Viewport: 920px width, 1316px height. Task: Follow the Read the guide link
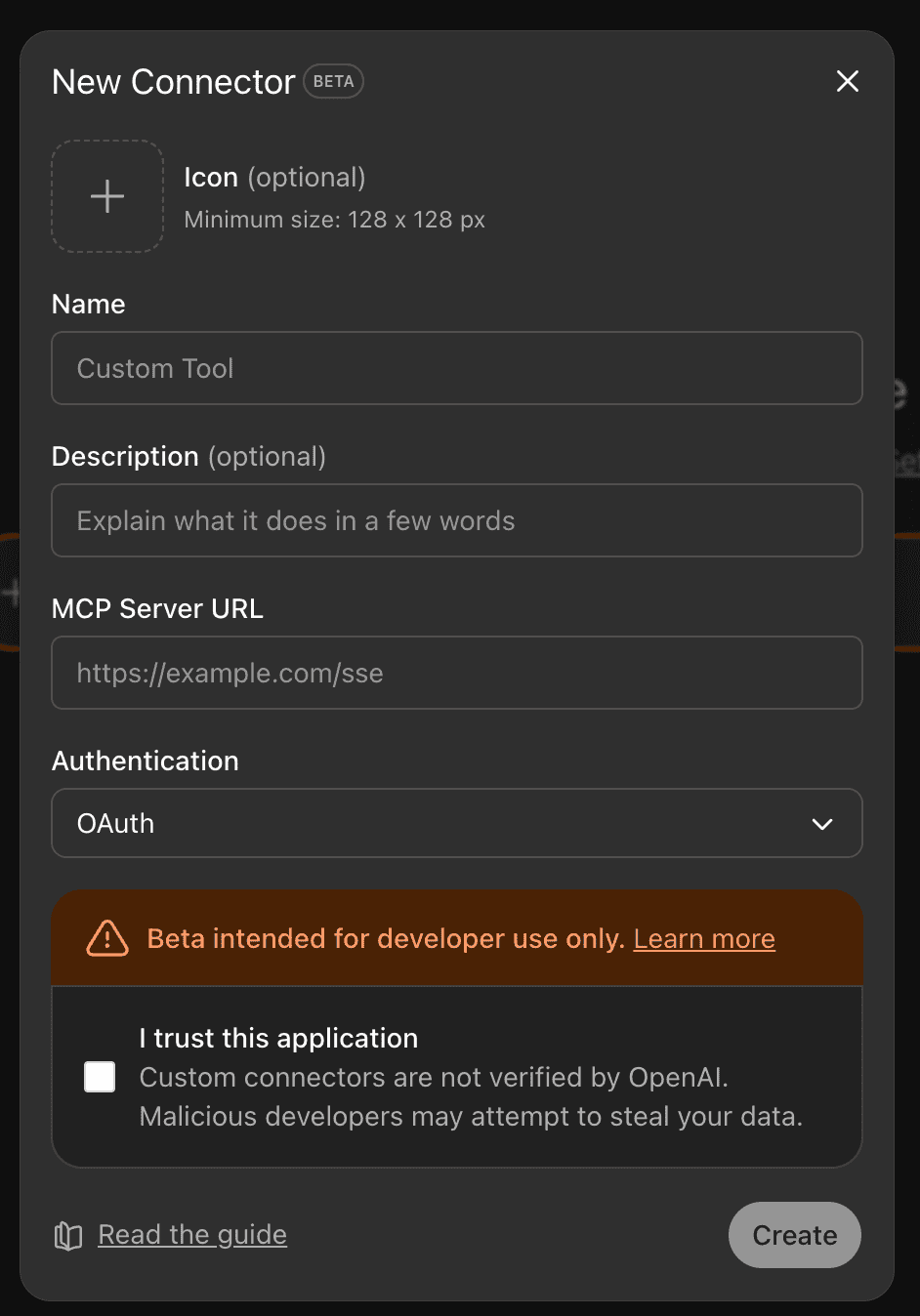point(191,1234)
